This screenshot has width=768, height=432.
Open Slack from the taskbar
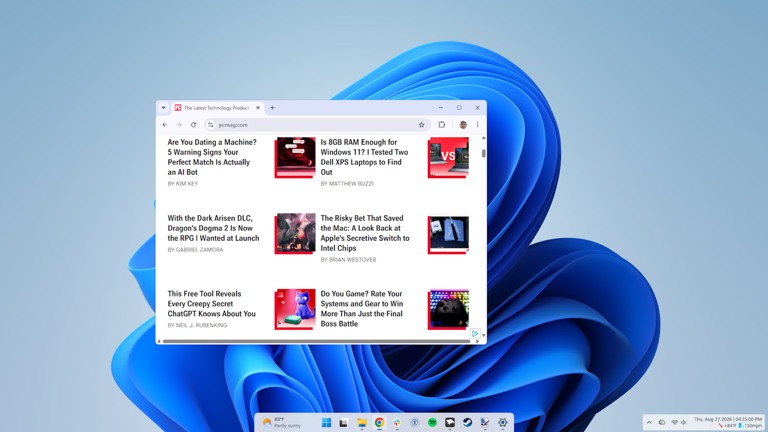[x=397, y=422]
